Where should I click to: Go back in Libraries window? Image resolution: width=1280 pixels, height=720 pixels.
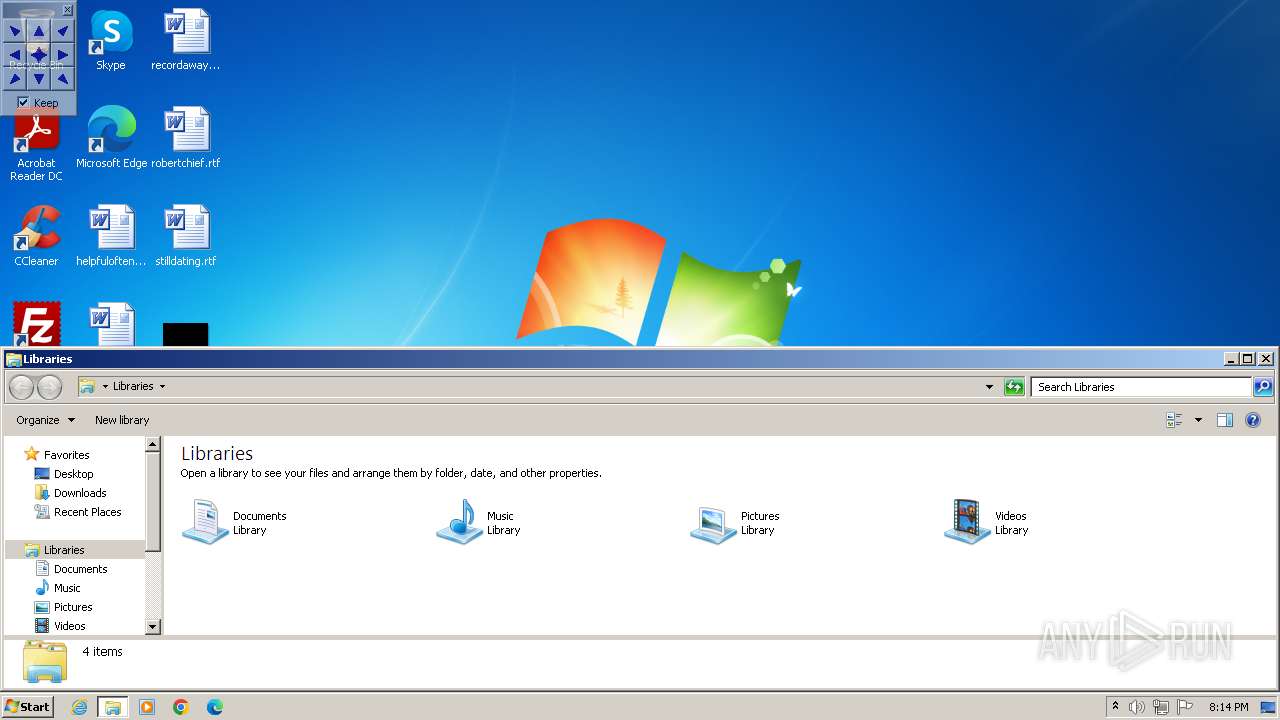[x=21, y=387]
